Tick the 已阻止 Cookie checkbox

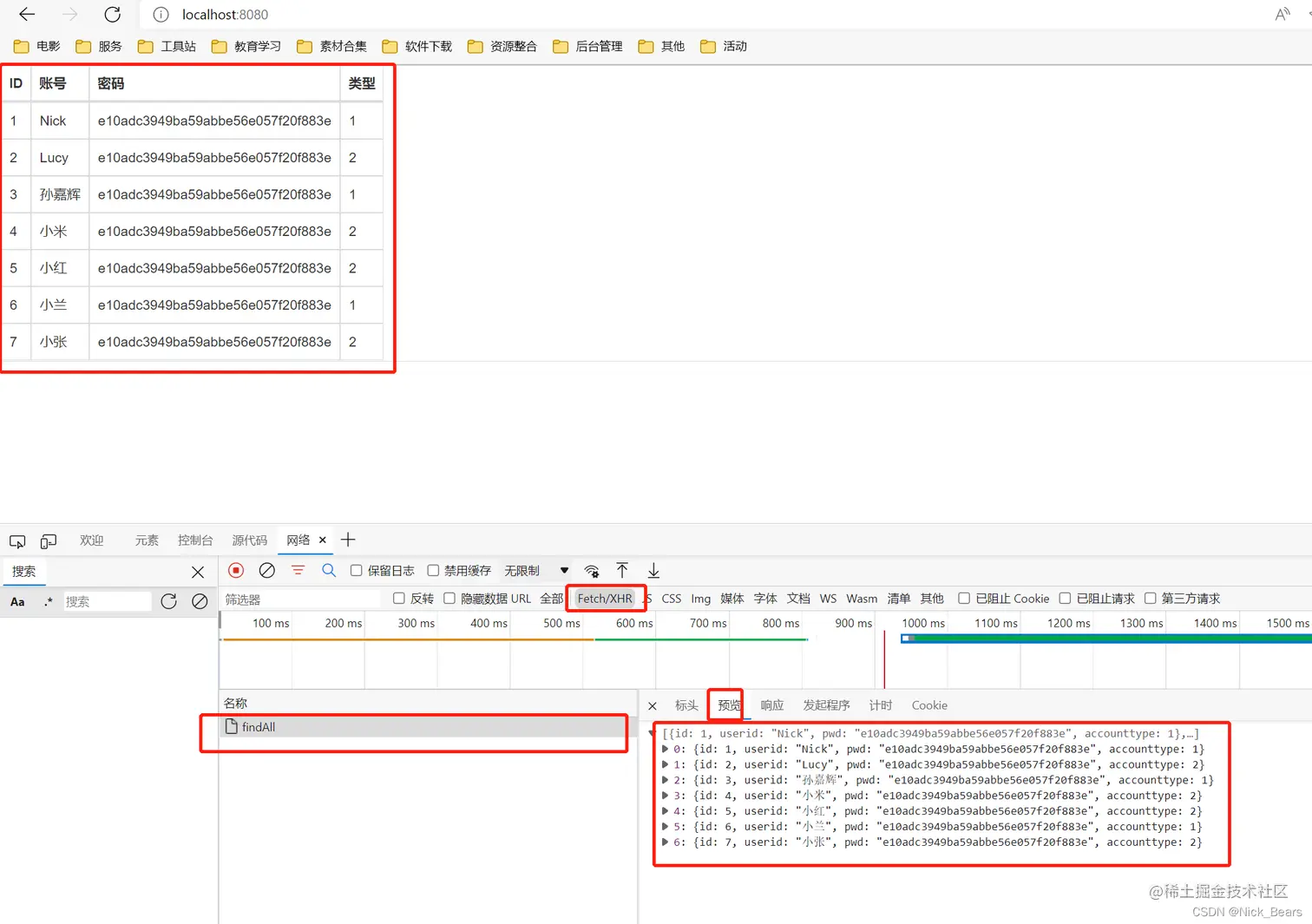[x=964, y=598]
